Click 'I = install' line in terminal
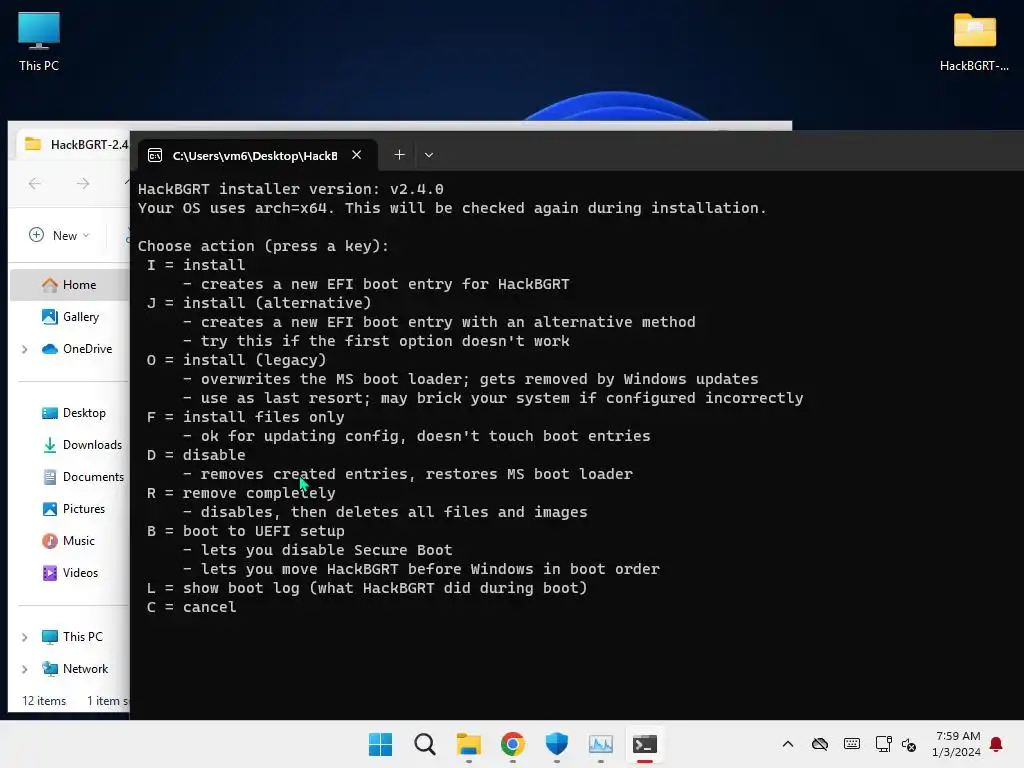The width and height of the screenshot is (1024, 768). pos(197,265)
